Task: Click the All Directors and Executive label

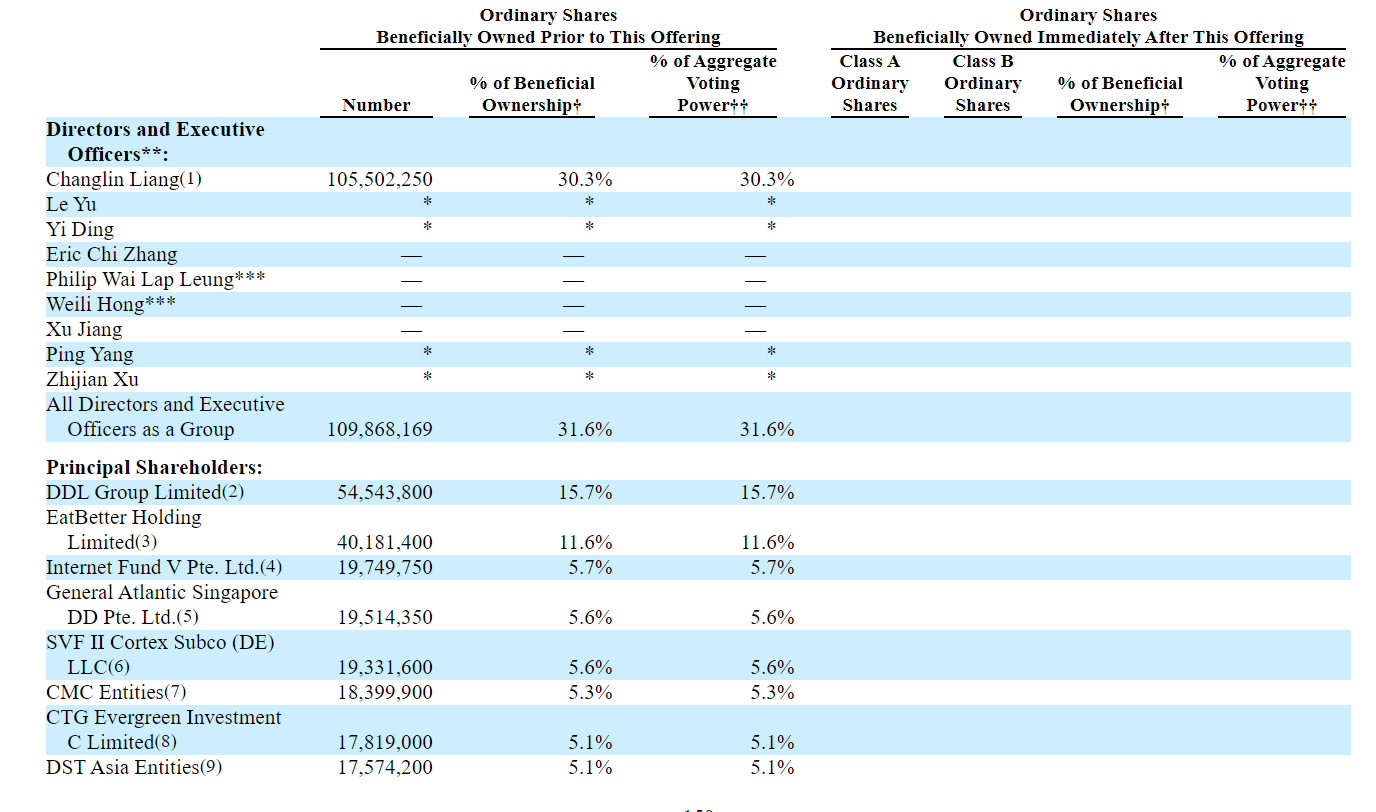Action: [x=165, y=405]
